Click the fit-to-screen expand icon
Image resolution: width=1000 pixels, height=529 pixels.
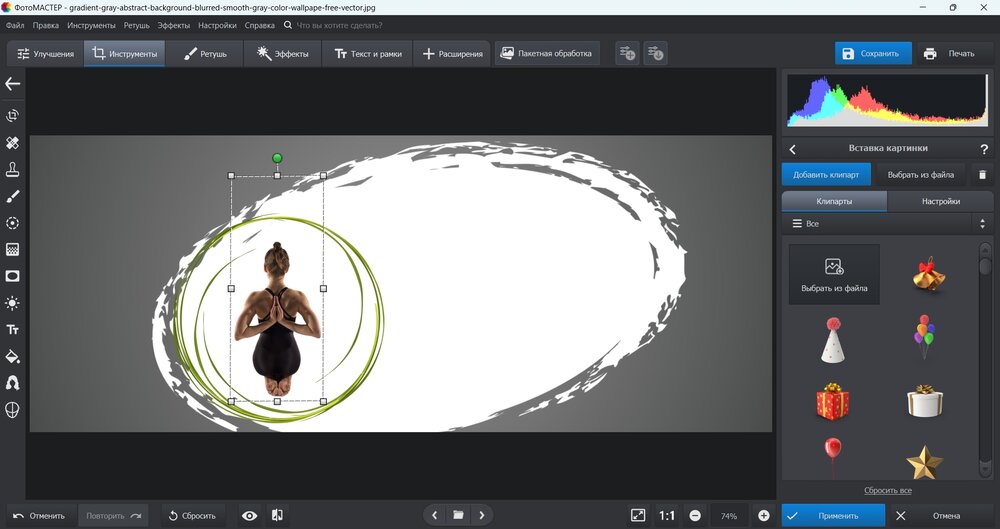[x=638, y=515]
